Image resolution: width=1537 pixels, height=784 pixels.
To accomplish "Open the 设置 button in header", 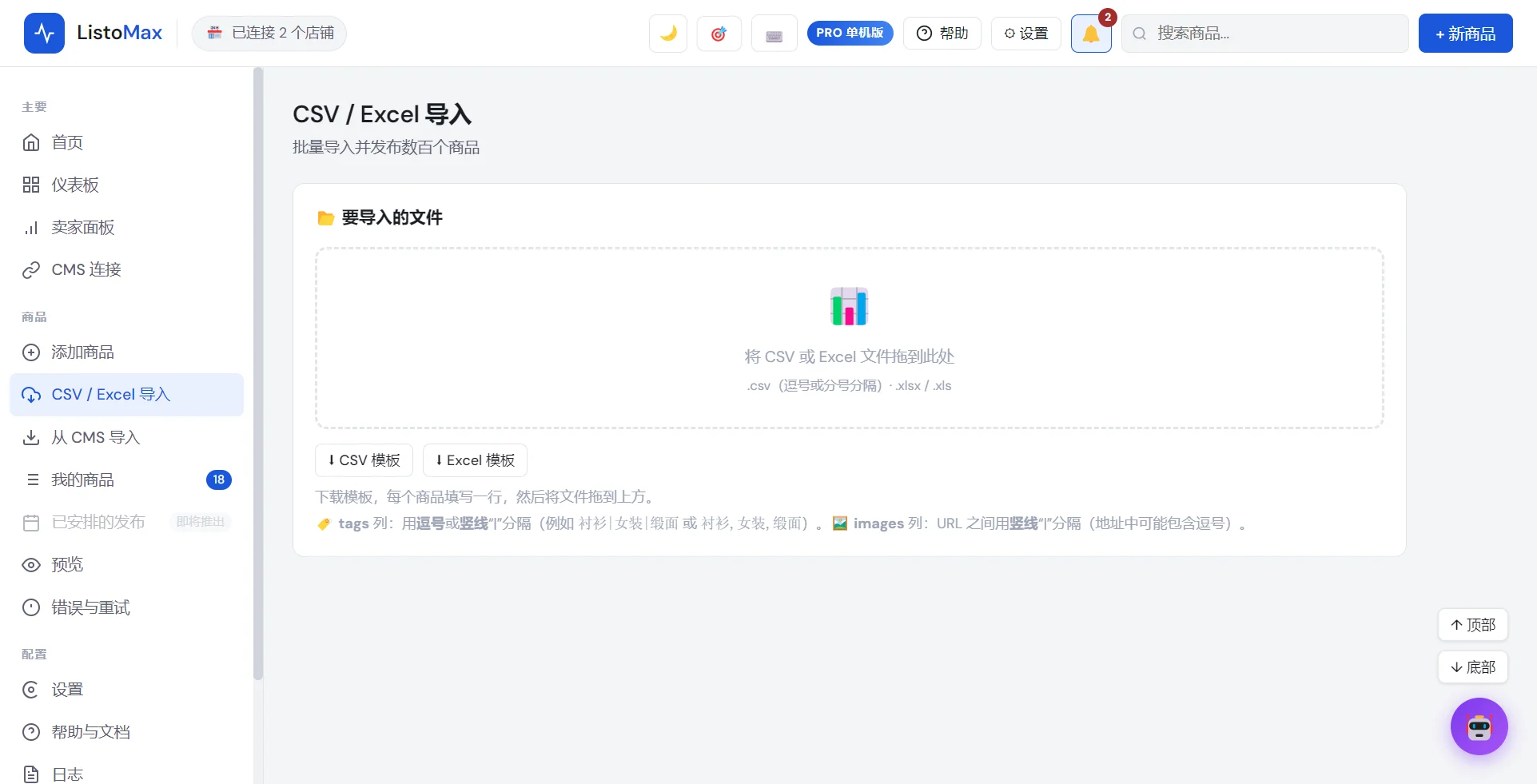I will coord(1026,34).
